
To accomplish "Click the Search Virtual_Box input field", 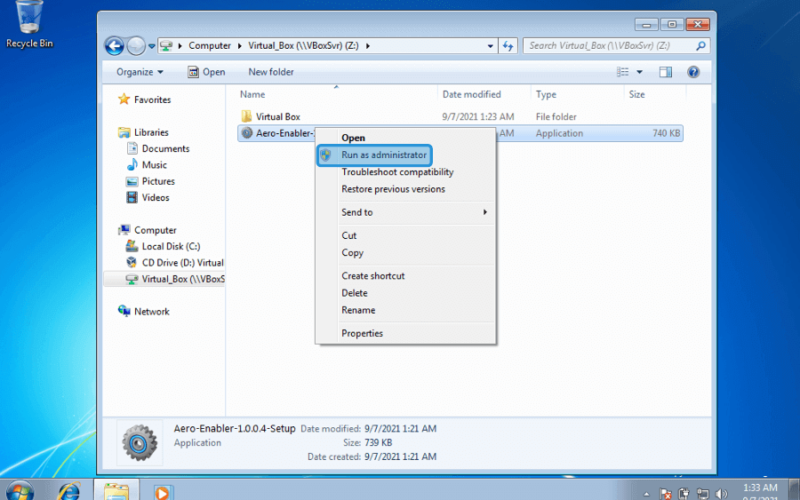I will click(x=610, y=46).
